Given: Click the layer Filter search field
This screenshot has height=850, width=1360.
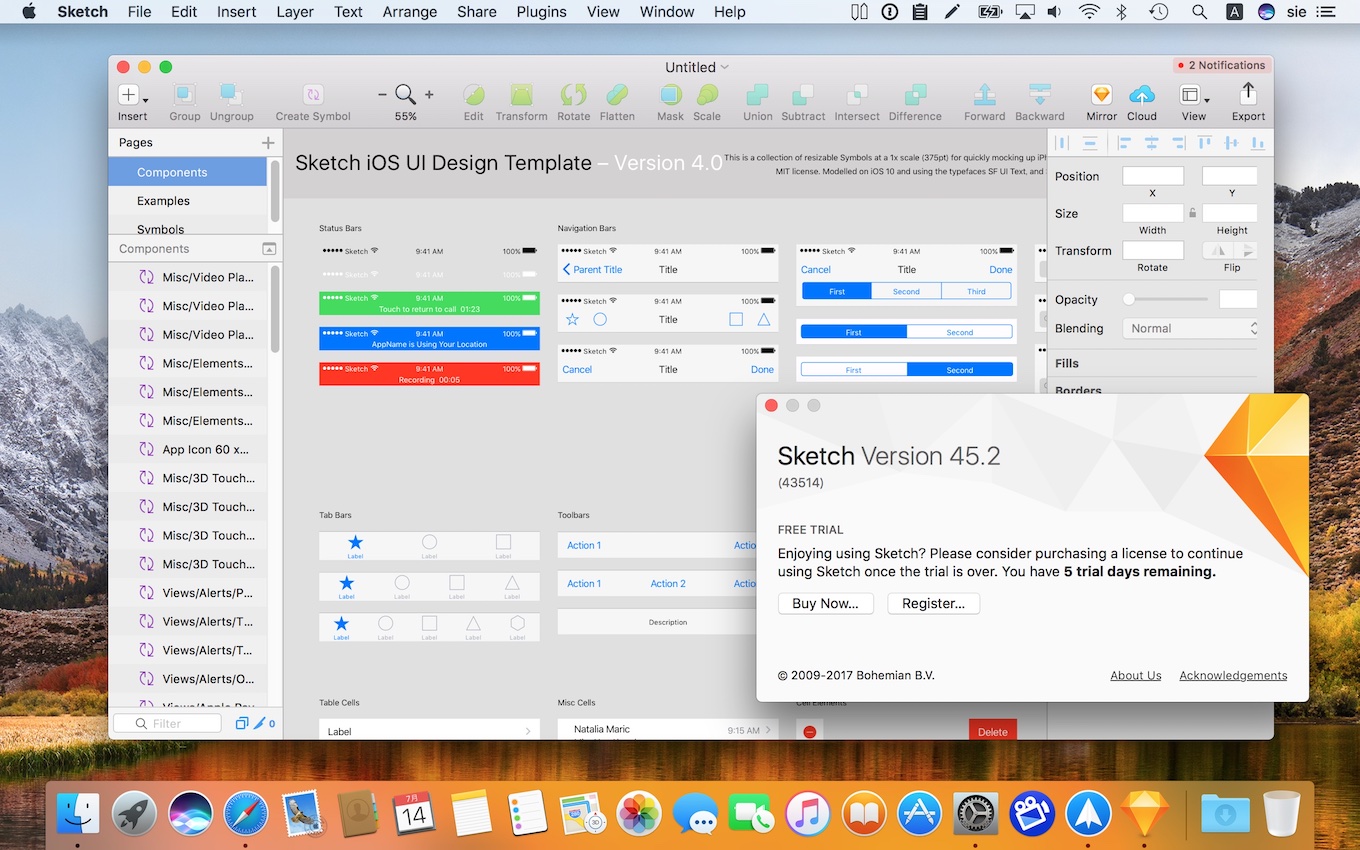Looking at the screenshot, I should click(167, 722).
